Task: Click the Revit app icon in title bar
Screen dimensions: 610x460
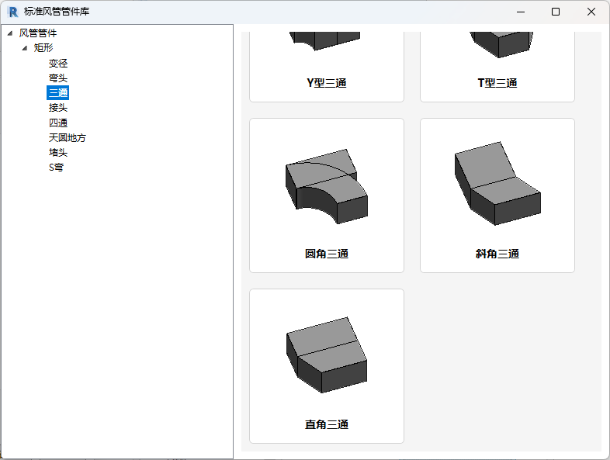Action: (x=13, y=12)
